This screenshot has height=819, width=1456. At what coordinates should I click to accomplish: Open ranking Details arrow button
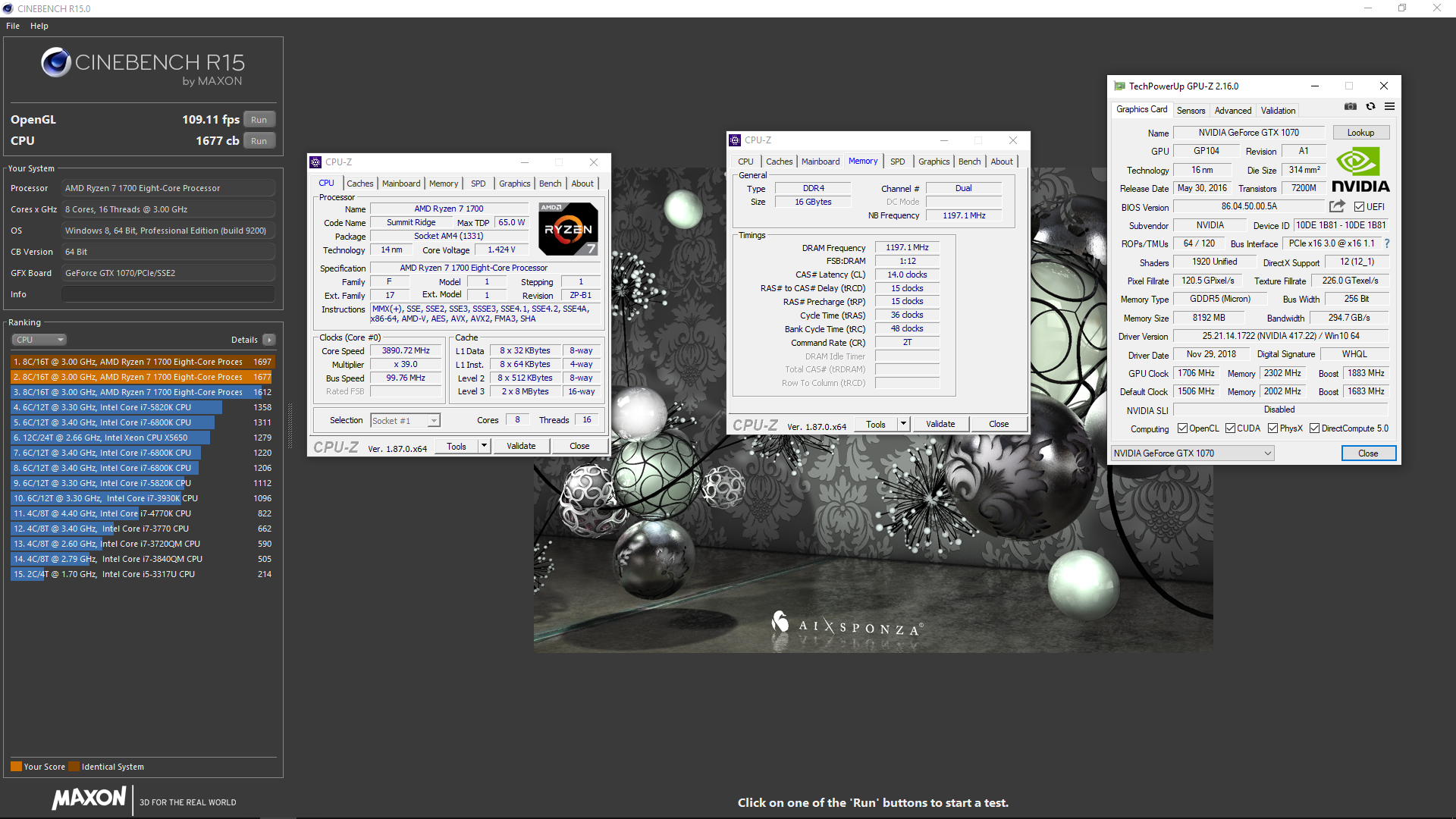269,340
